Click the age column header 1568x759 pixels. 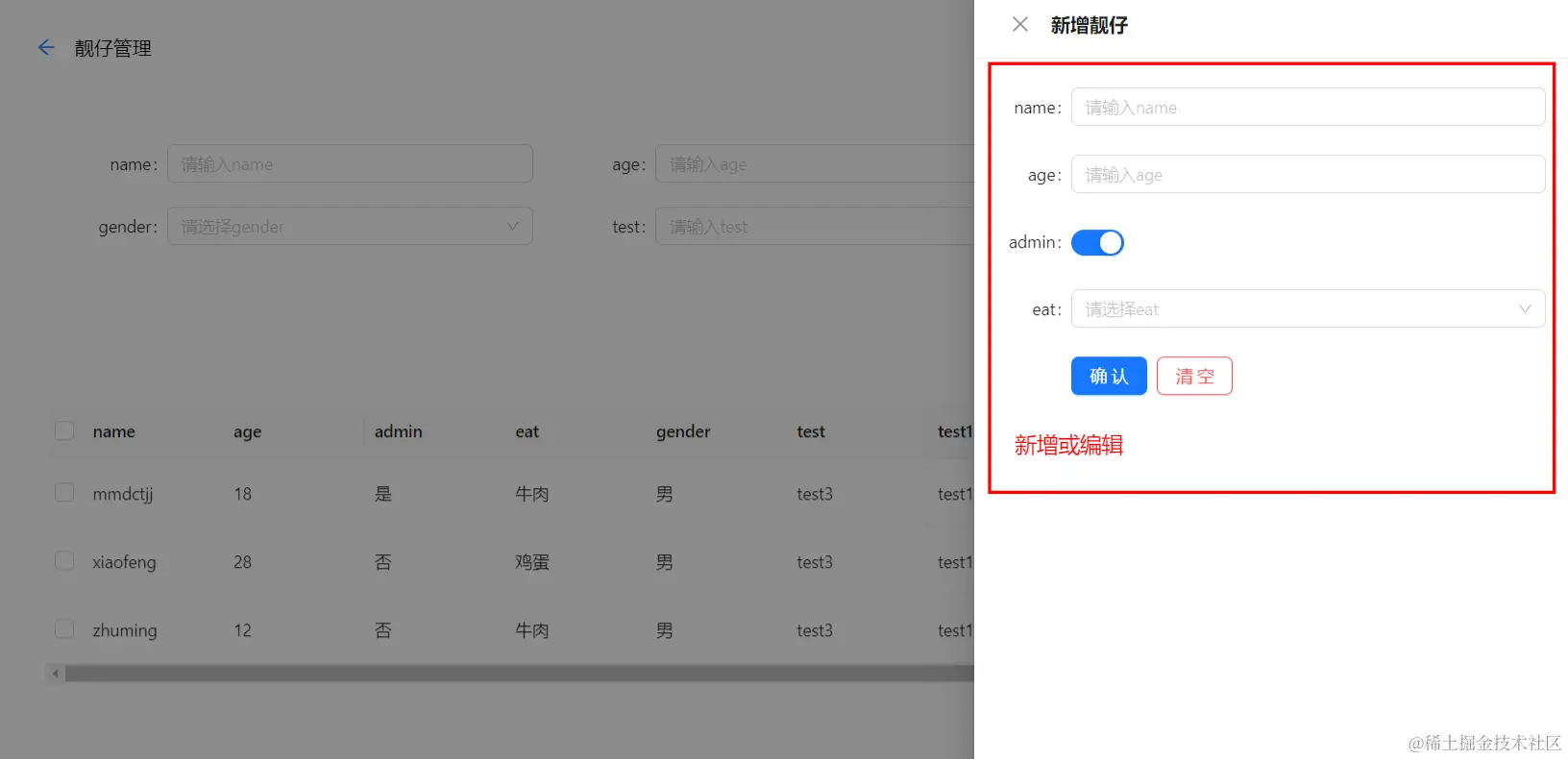247,432
